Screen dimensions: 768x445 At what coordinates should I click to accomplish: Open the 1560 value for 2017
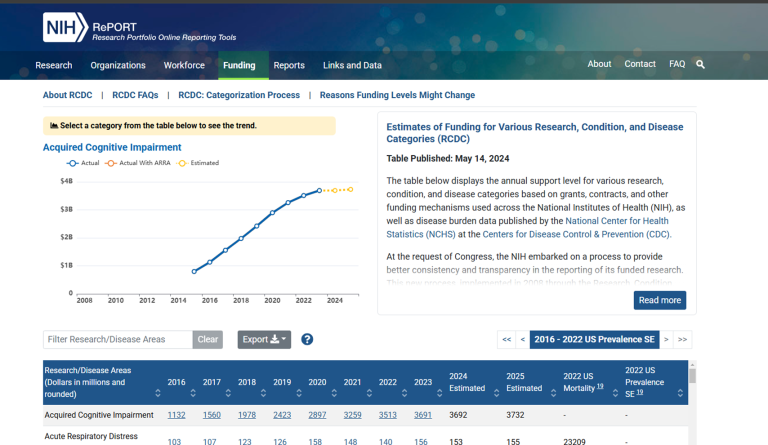point(212,415)
